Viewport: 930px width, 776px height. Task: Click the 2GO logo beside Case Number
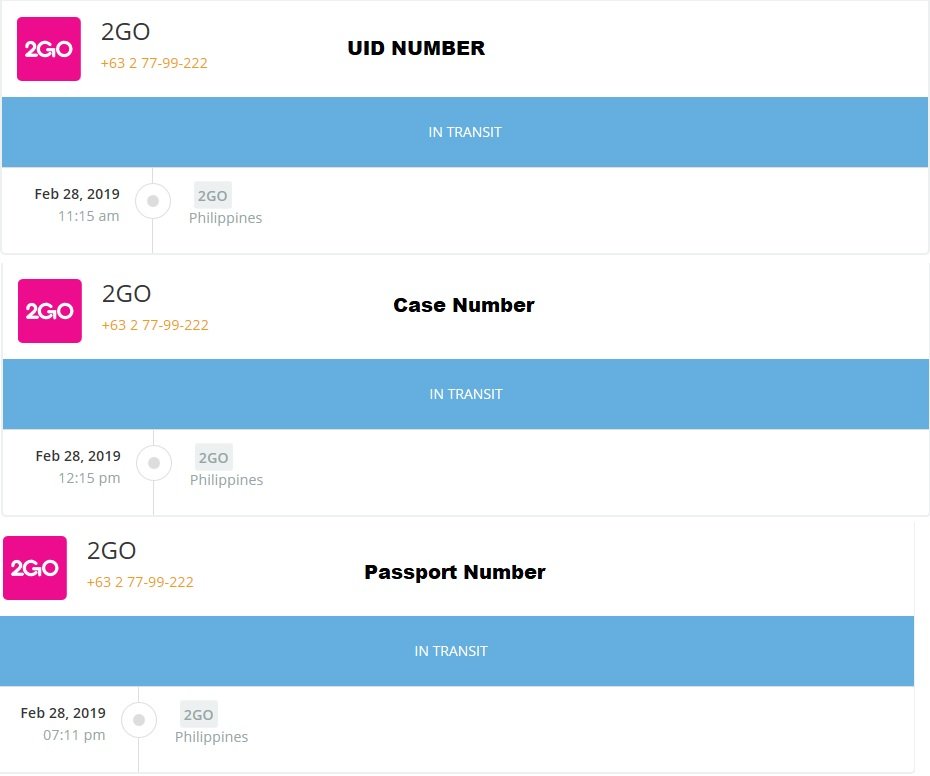tap(50, 311)
